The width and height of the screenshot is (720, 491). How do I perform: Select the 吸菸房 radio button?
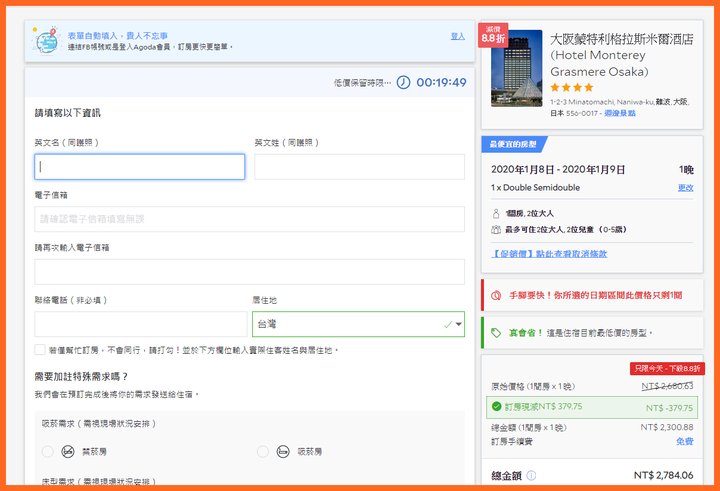[263, 452]
